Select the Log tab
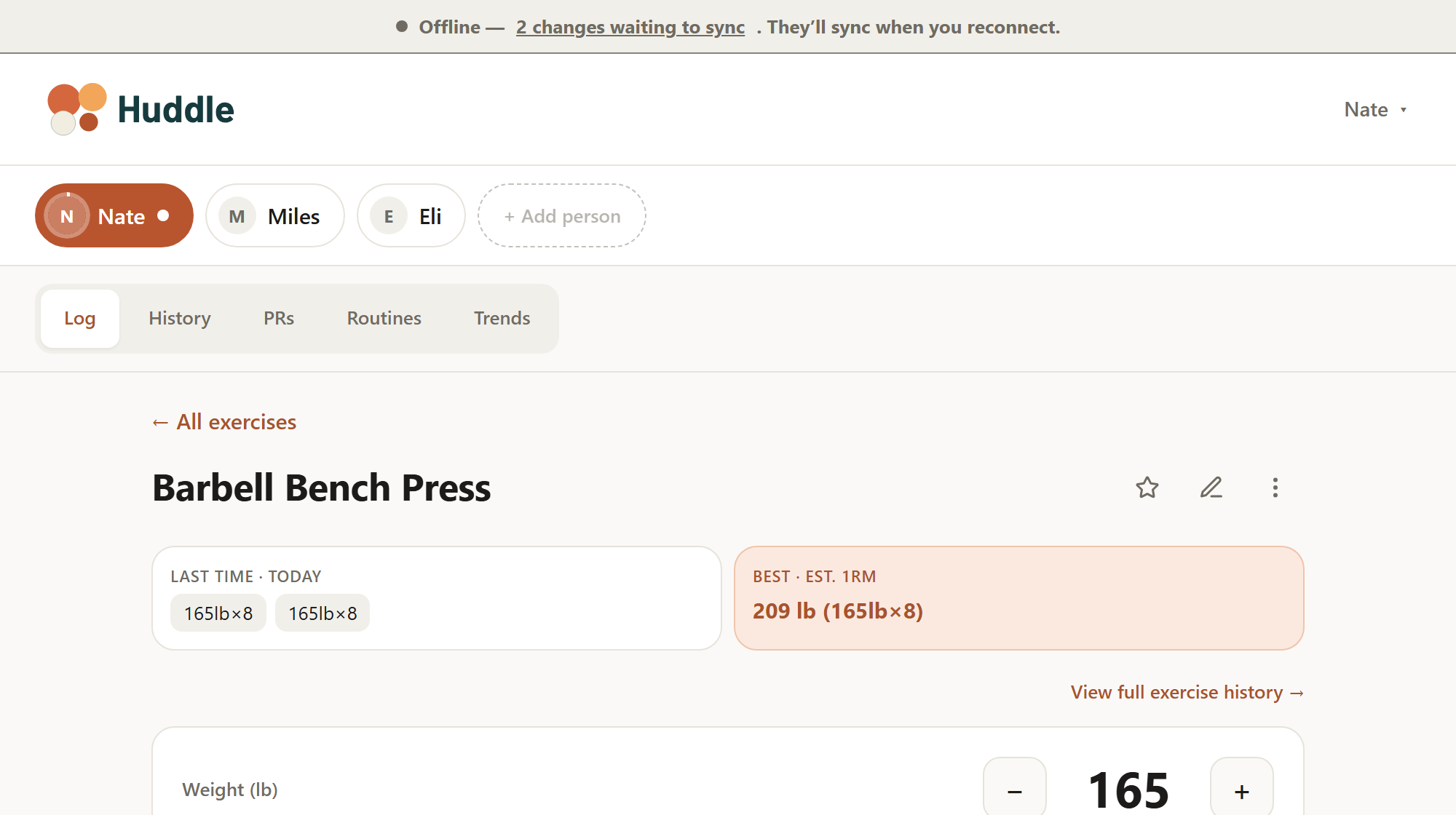Image resolution: width=1456 pixels, height=815 pixels. 80,318
